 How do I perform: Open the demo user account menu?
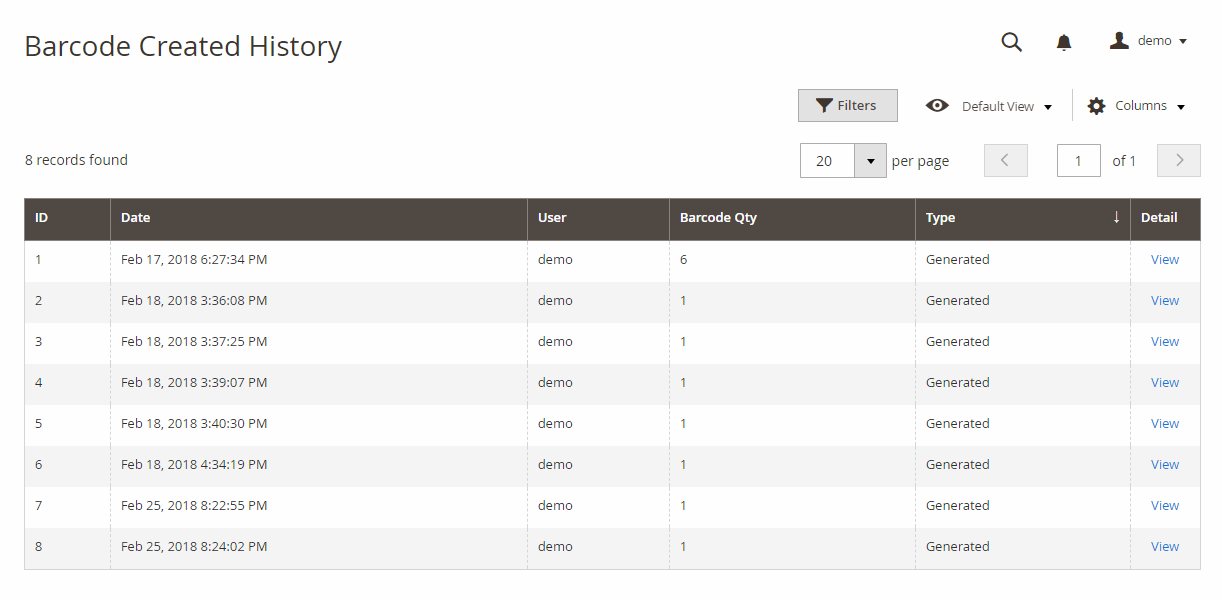[1148, 41]
